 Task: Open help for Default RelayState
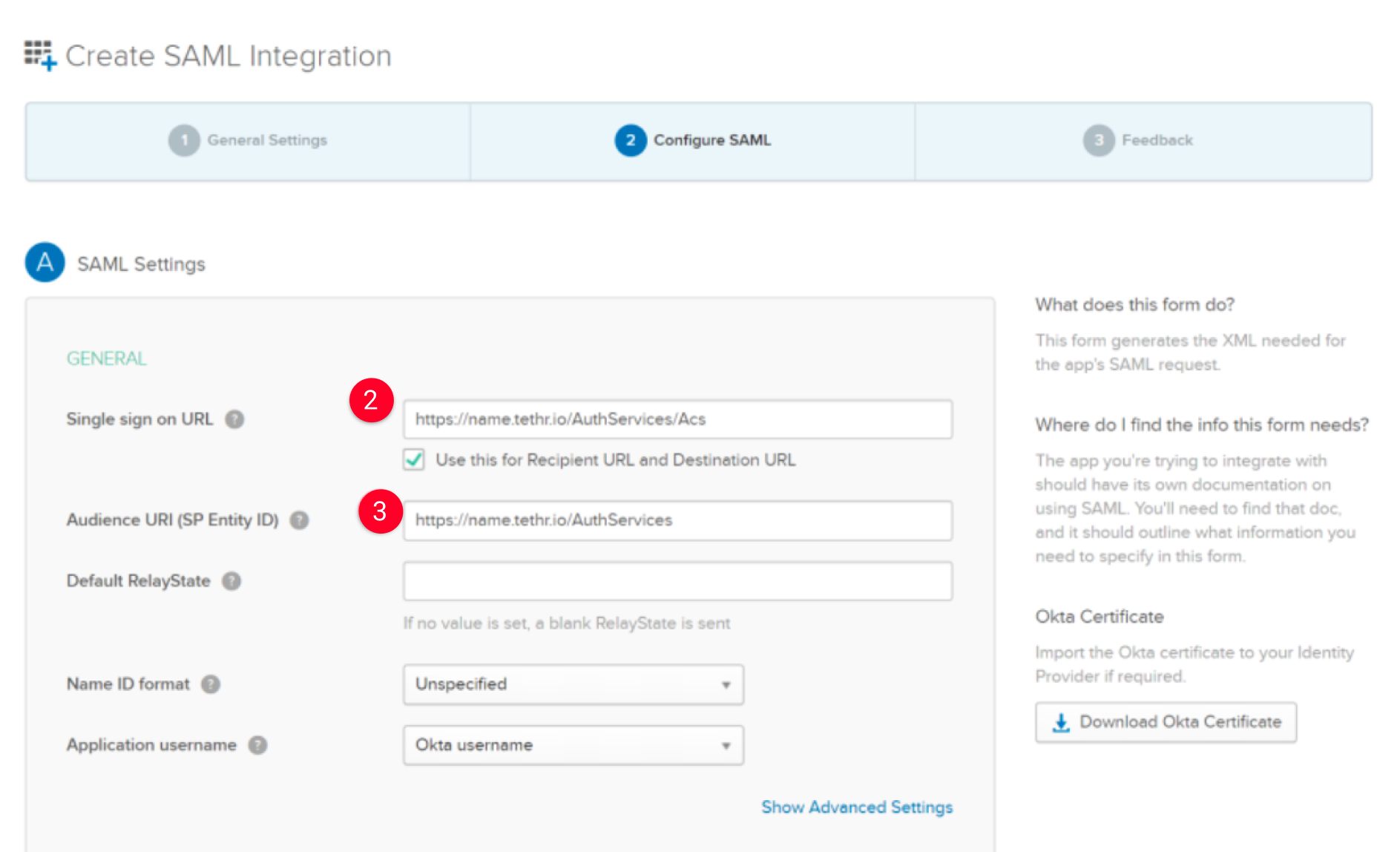tap(231, 582)
